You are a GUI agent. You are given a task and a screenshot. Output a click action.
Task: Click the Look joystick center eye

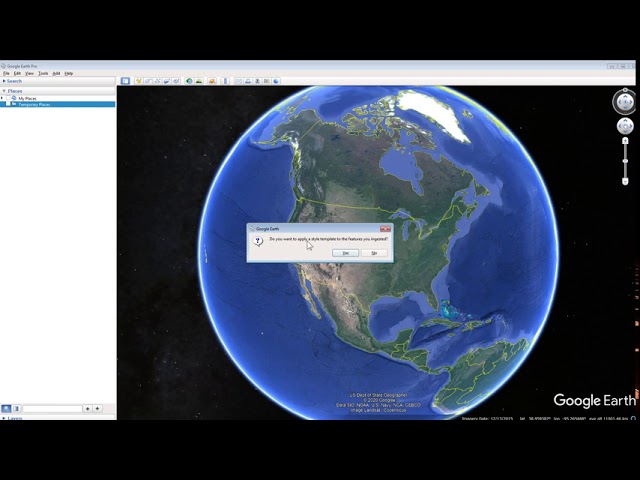pos(625,102)
